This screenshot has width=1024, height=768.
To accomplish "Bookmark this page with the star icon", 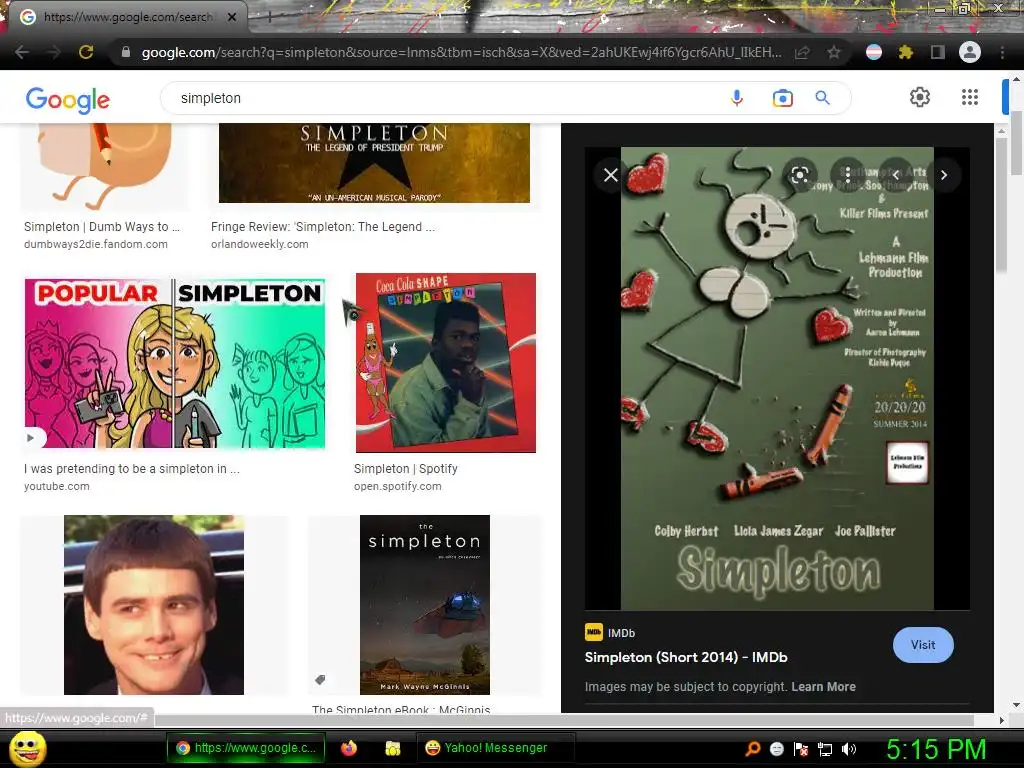I will click(834, 52).
